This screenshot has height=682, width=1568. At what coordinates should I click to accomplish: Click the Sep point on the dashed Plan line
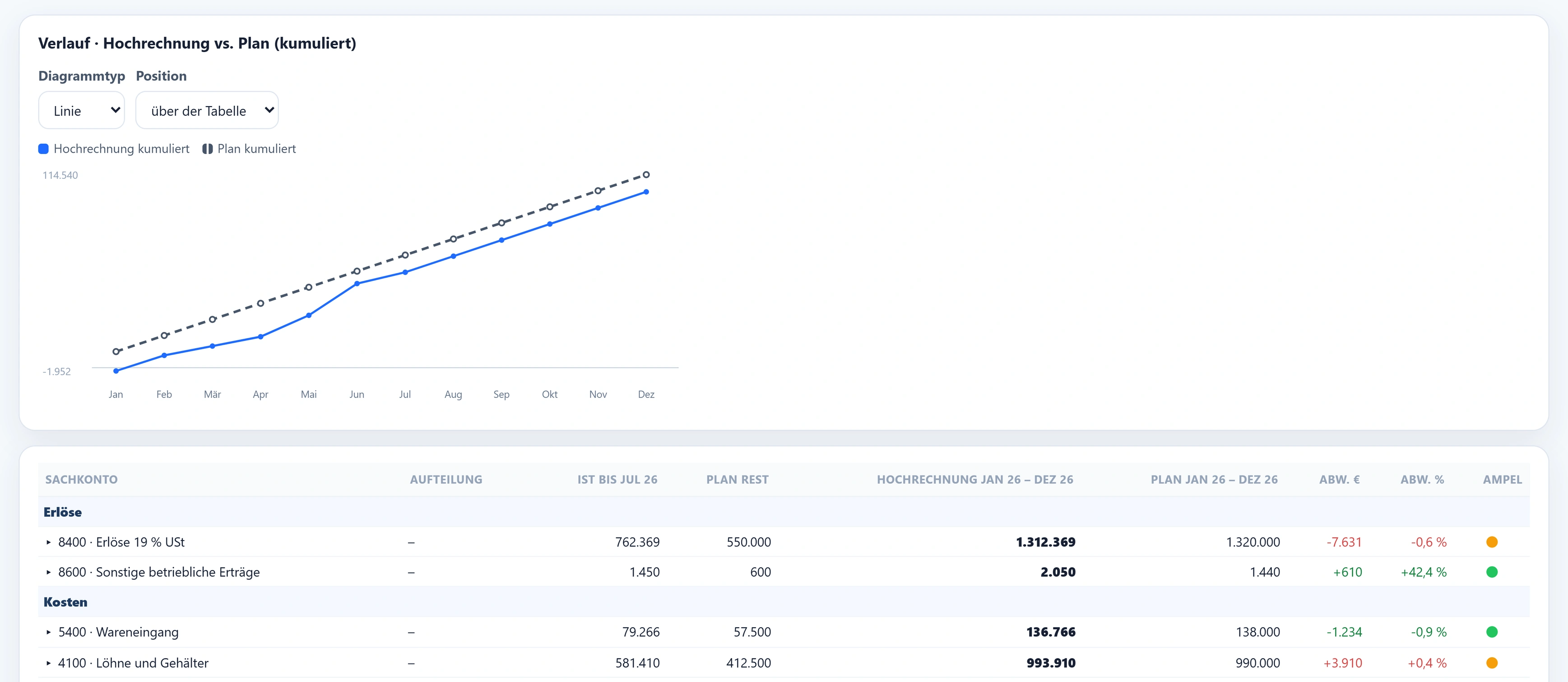501,223
